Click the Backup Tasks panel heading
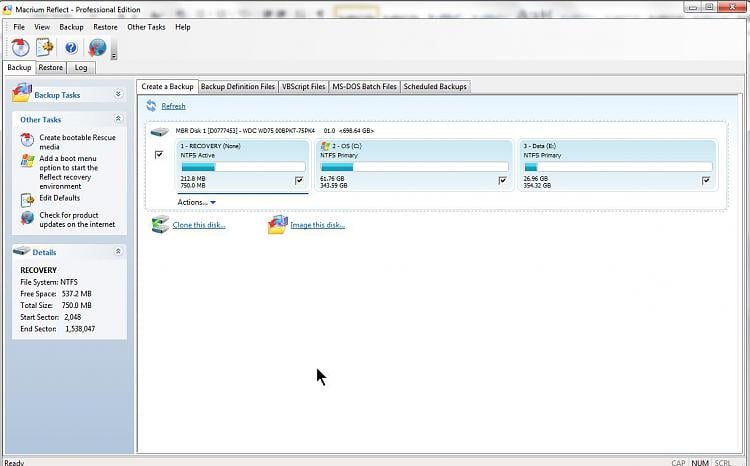The image size is (750, 466). [x=57, y=95]
